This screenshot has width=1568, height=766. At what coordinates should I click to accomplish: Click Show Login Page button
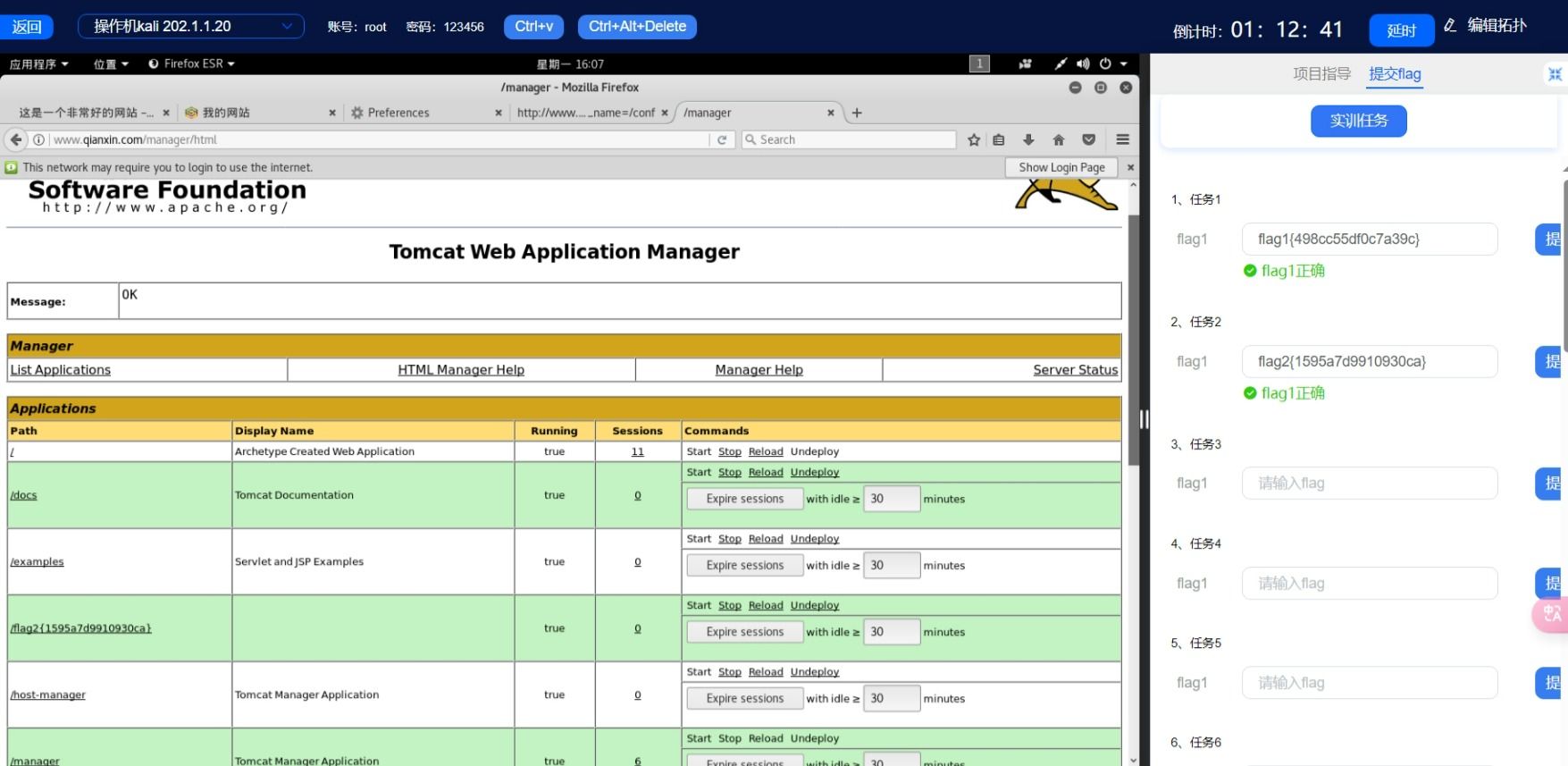1061,167
